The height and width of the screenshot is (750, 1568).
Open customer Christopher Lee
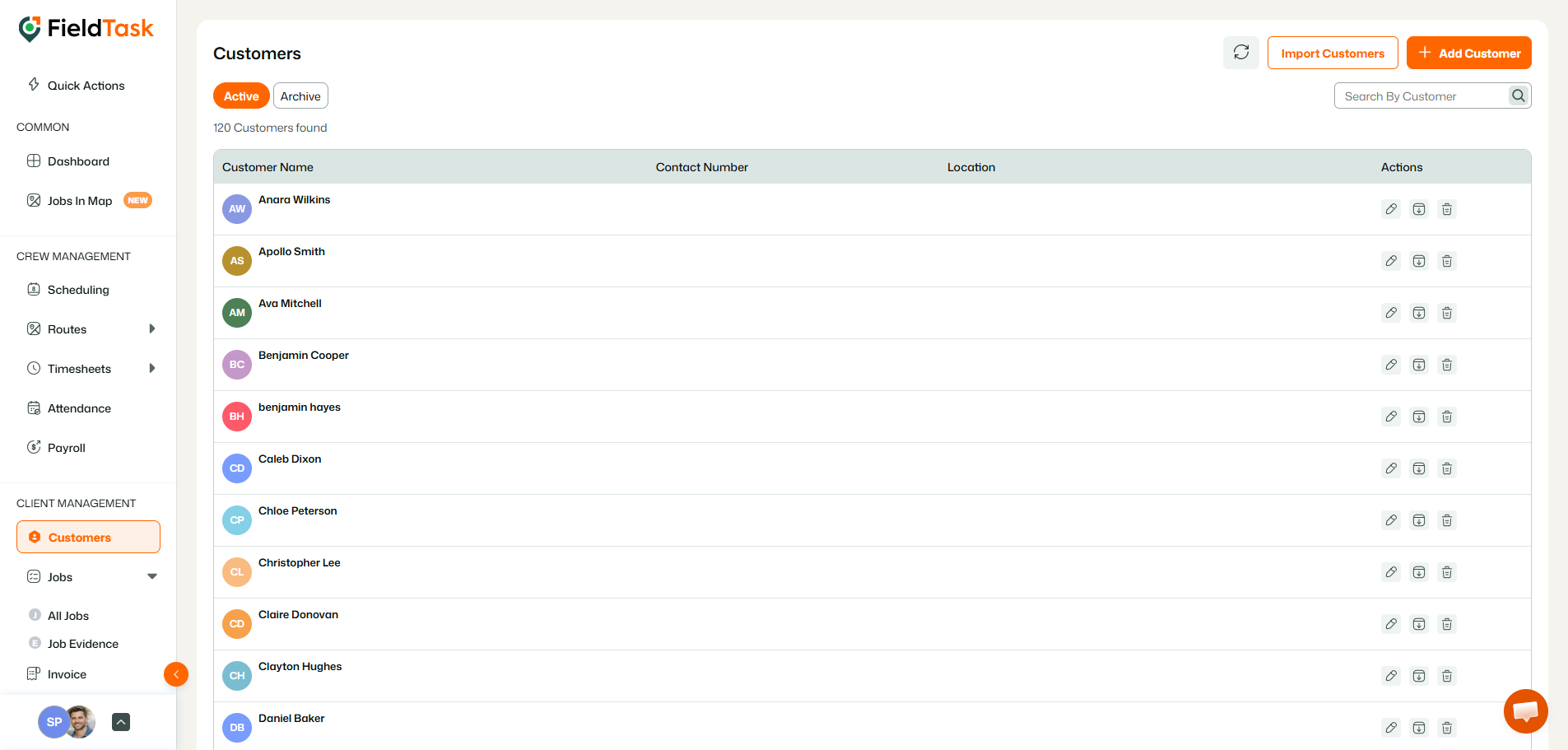(x=300, y=563)
